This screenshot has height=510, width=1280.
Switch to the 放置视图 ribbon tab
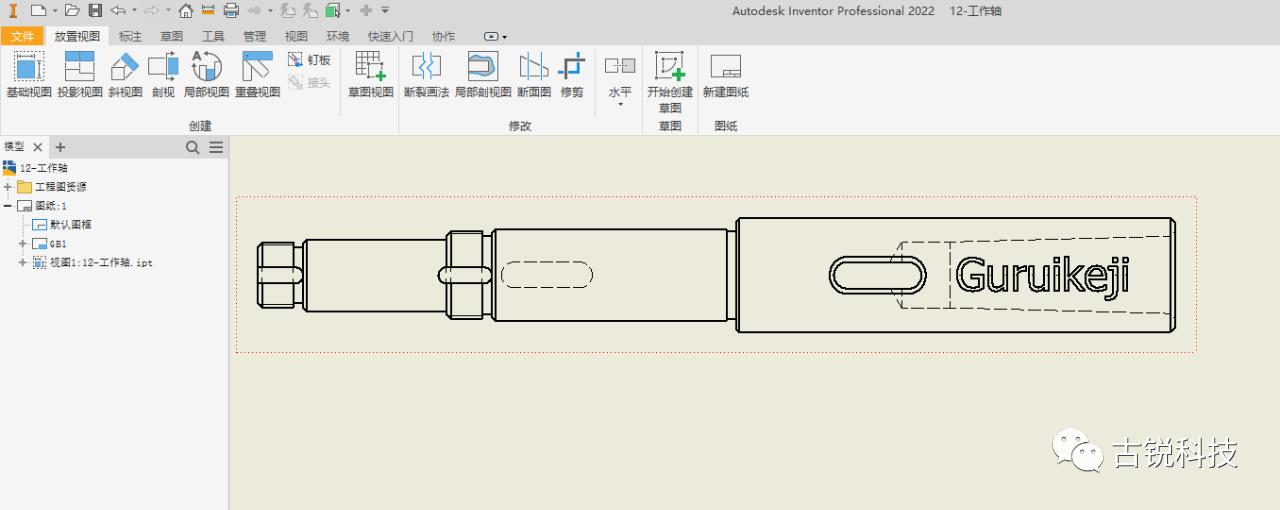[77, 36]
